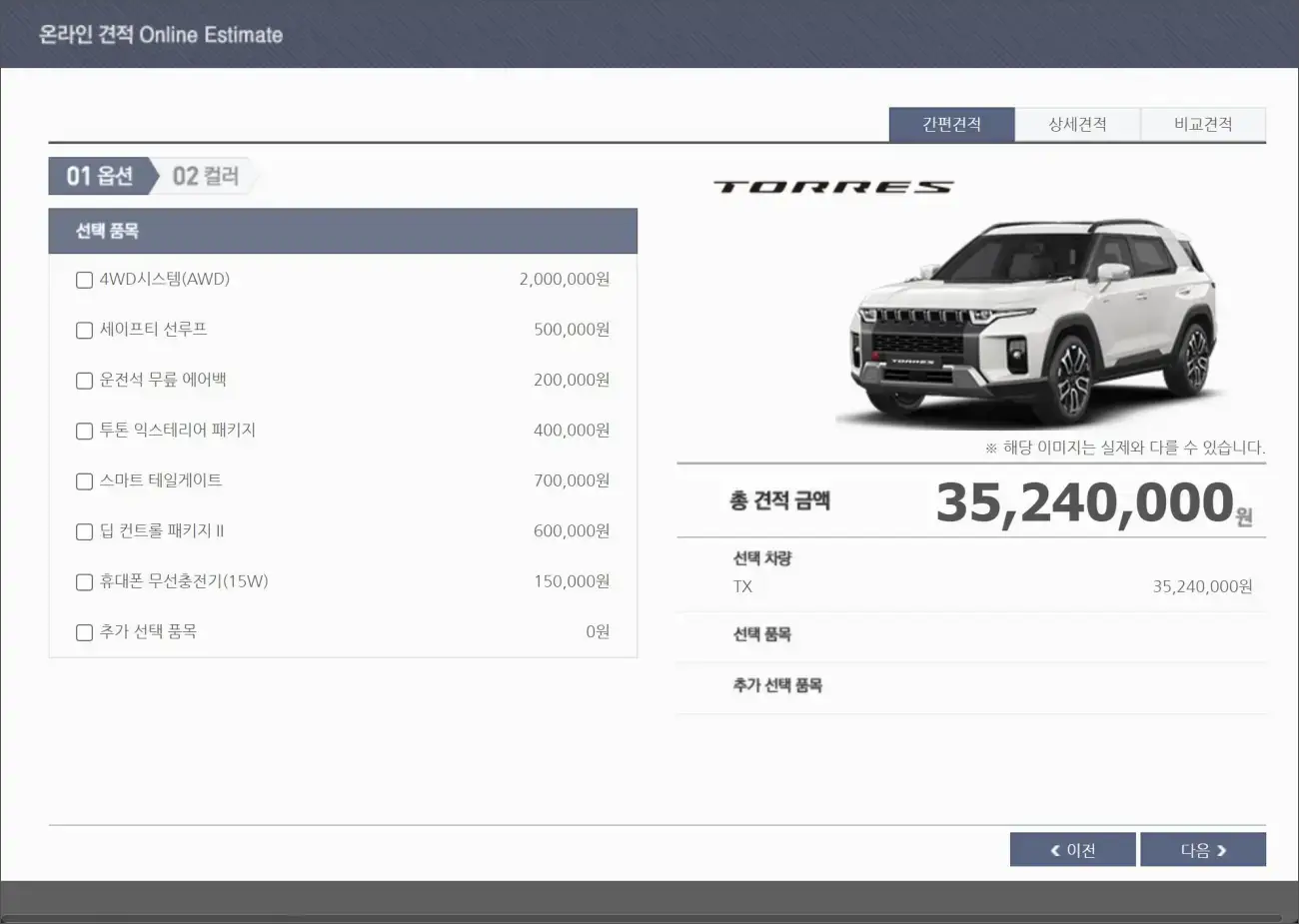Click the 선택 품목 list header bar
Viewport: 1299px width, 924px height.
coord(343,231)
